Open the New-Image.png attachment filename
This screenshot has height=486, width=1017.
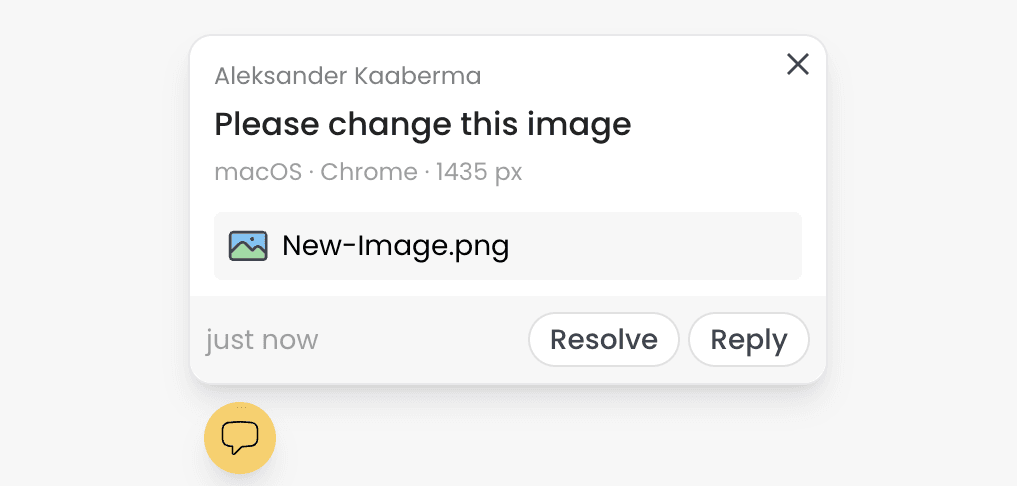point(395,245)
